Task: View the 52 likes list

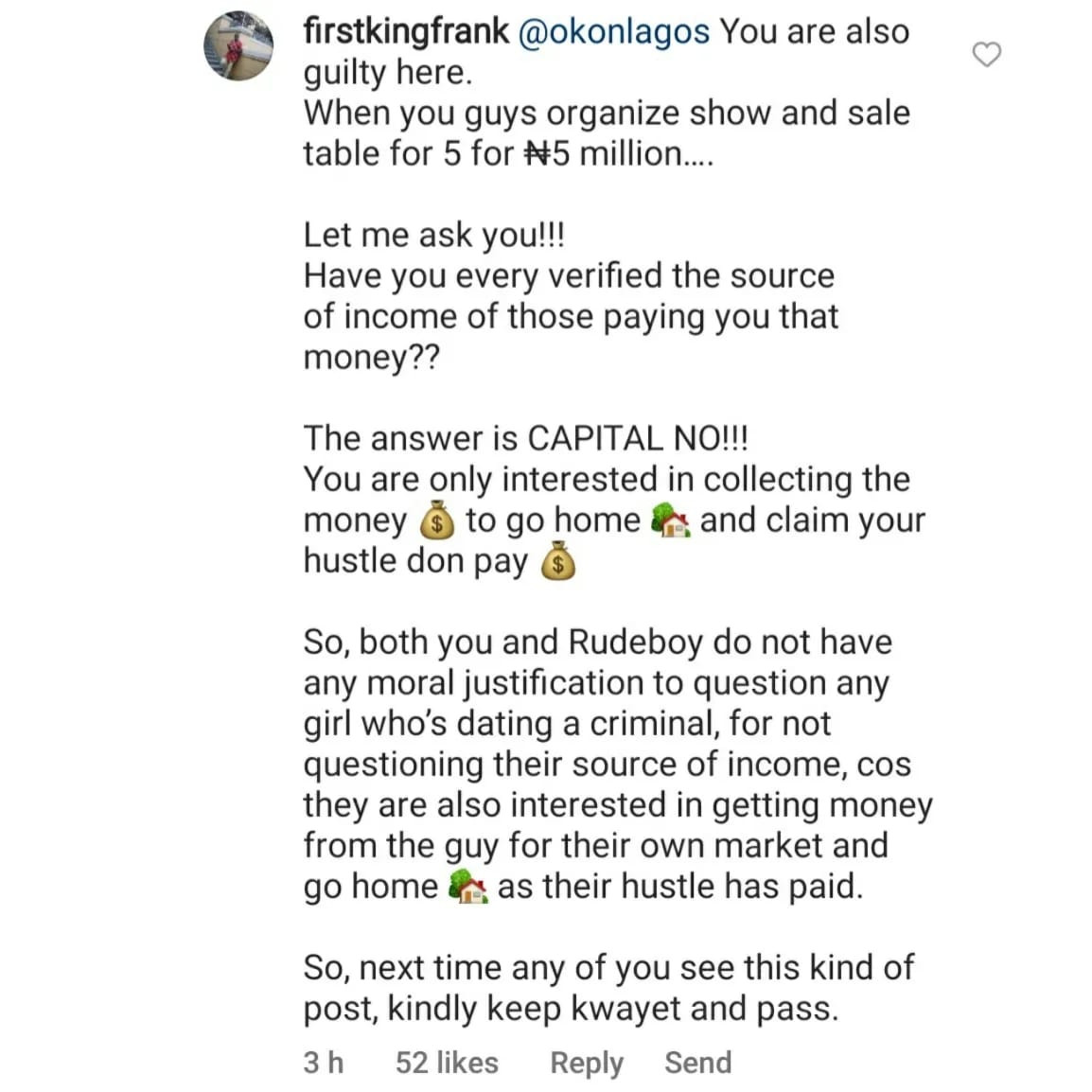Action: pyautogui.click(x=447, y=1063)
